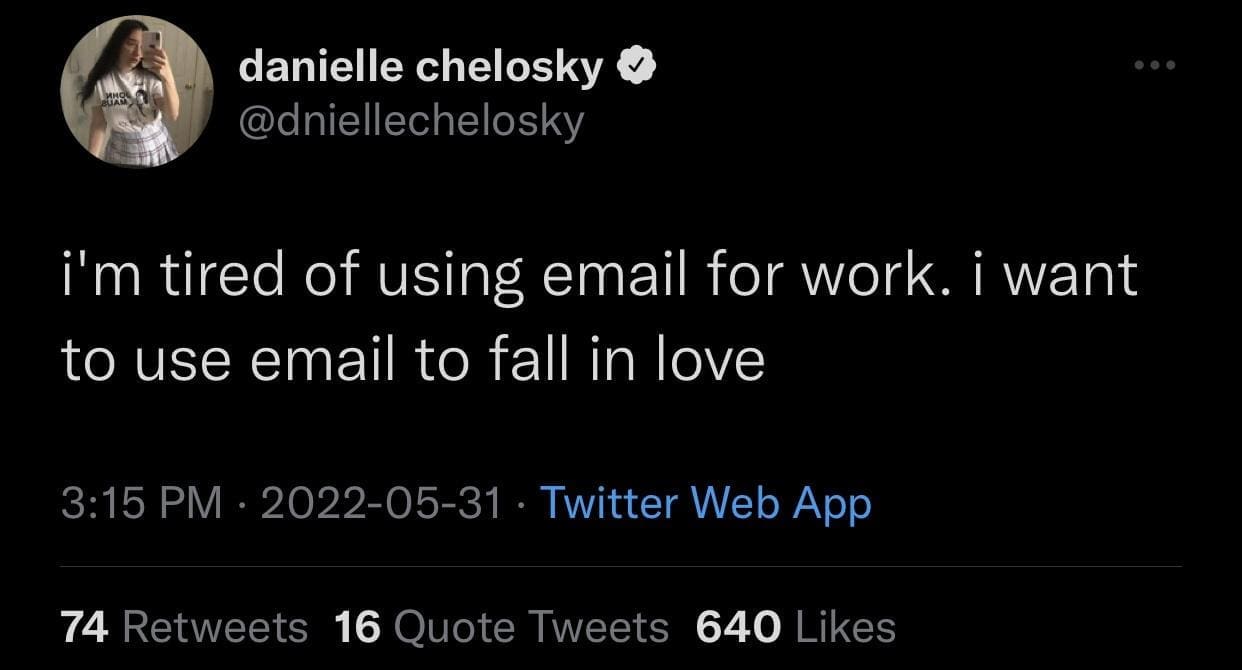The height and width of the screenshot is (670, 1242).
Task: Click the display name danielle chelosky
Action: point(421,68)
